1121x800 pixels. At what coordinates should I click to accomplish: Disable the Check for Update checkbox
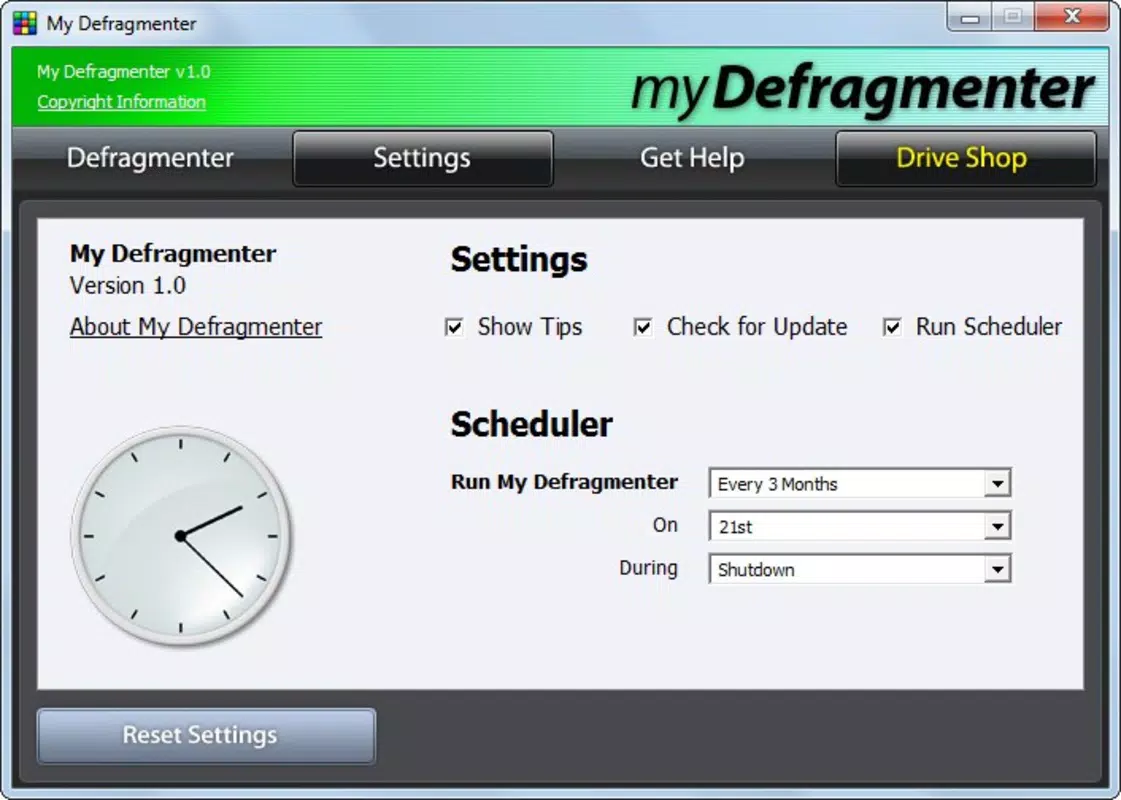point(643,327)
